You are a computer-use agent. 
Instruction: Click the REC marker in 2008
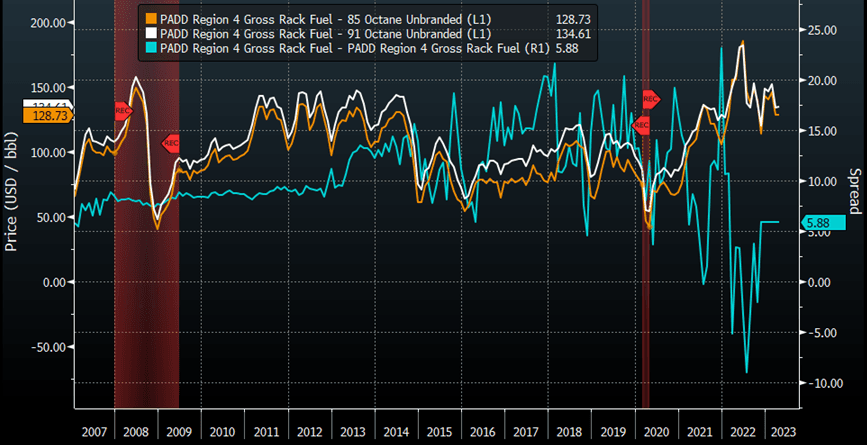(123, 111)
